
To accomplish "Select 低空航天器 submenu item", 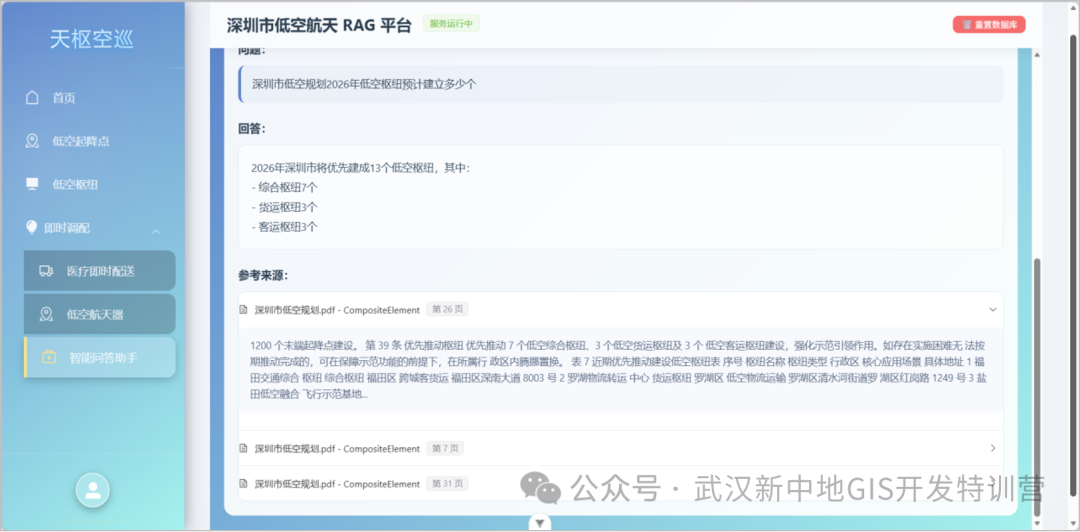I will click(99, 314).
